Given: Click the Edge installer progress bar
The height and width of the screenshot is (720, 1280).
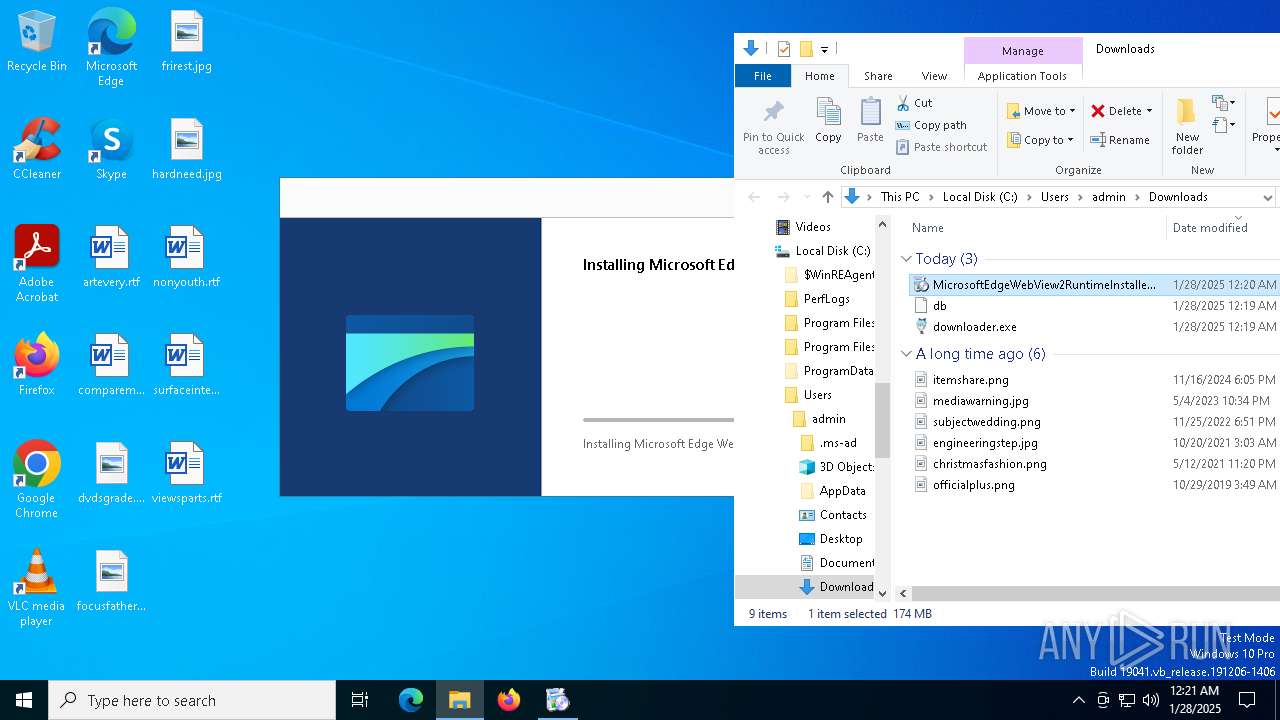Looking at the screenshot, I should (x=658, y=420).
